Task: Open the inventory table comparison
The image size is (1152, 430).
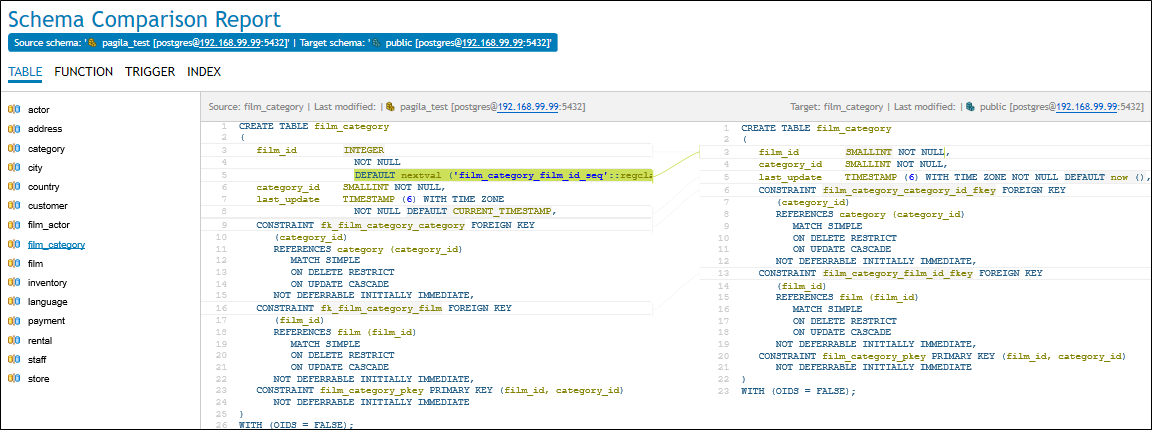Action: pos(47,282)
